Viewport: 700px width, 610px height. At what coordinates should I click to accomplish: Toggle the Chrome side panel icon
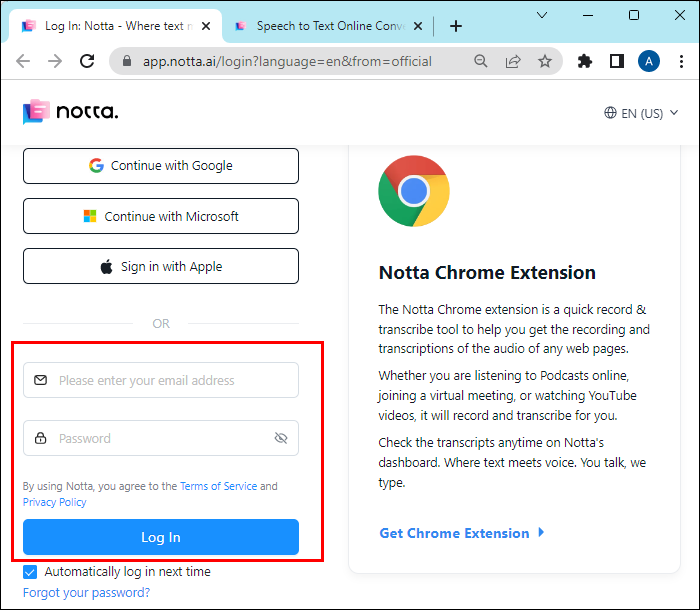617,61
